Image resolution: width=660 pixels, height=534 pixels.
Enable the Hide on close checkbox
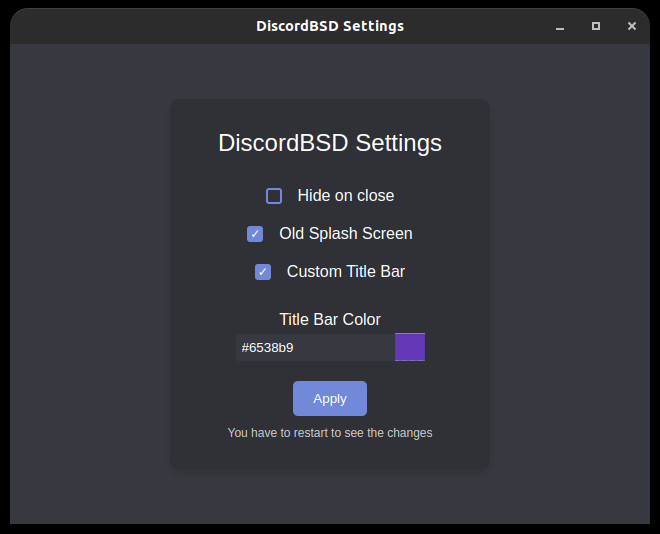click(274, 196)
